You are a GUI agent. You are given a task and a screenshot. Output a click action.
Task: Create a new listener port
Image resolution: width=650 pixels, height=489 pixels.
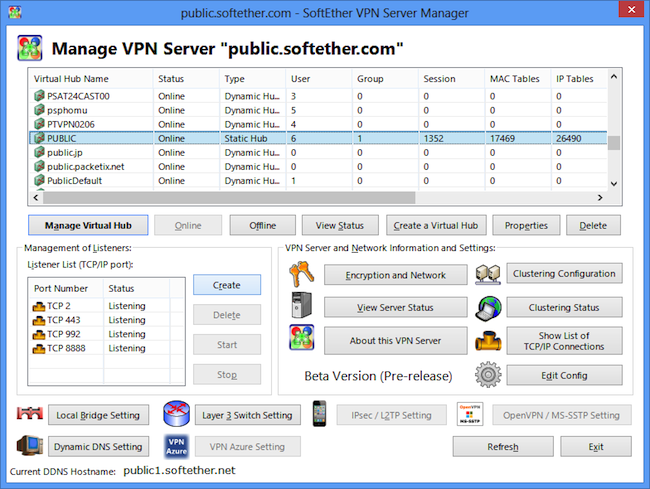pyautogui.click(x=227, y=285)
